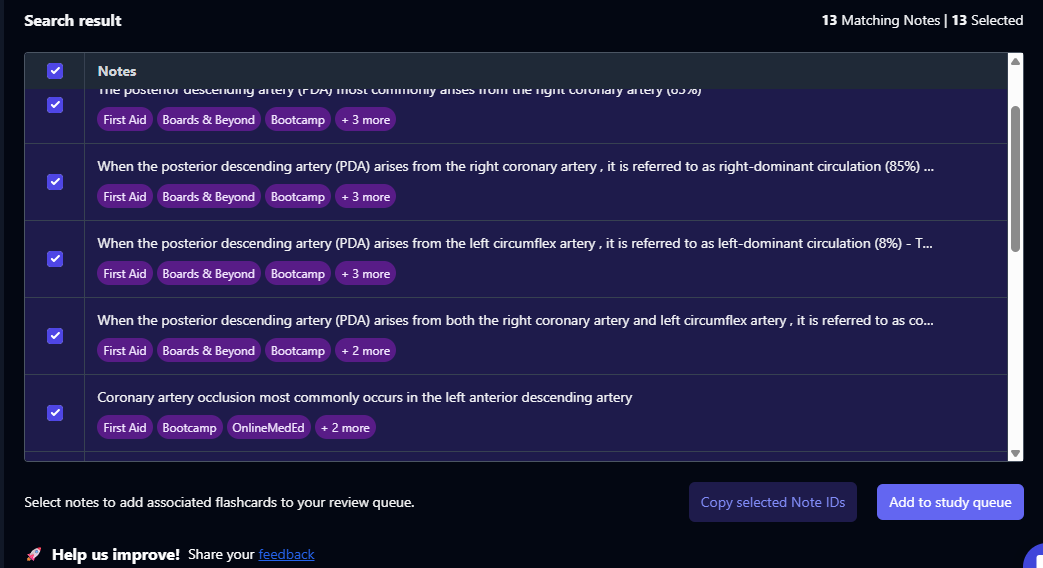
Task: Expand '+ 3 more' tags on left-dominant note
Action: coord(365,274)
